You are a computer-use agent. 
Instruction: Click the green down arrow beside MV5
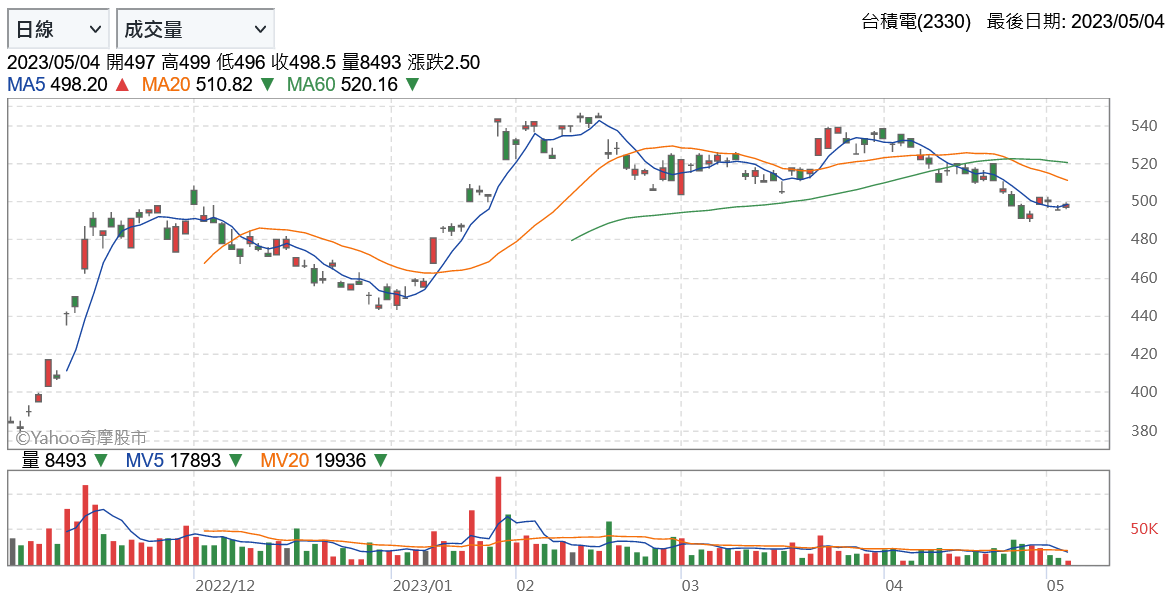[x=236, y=461]
